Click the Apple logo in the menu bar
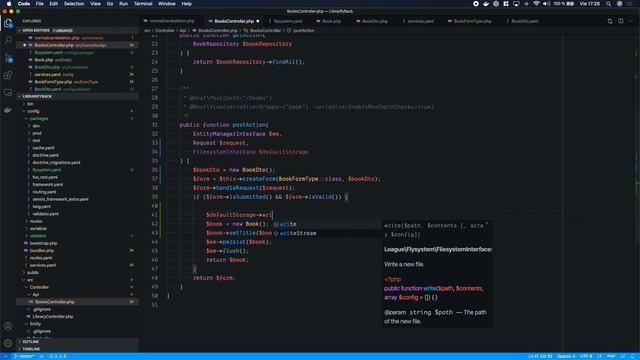640x360 pixels. 9,4
